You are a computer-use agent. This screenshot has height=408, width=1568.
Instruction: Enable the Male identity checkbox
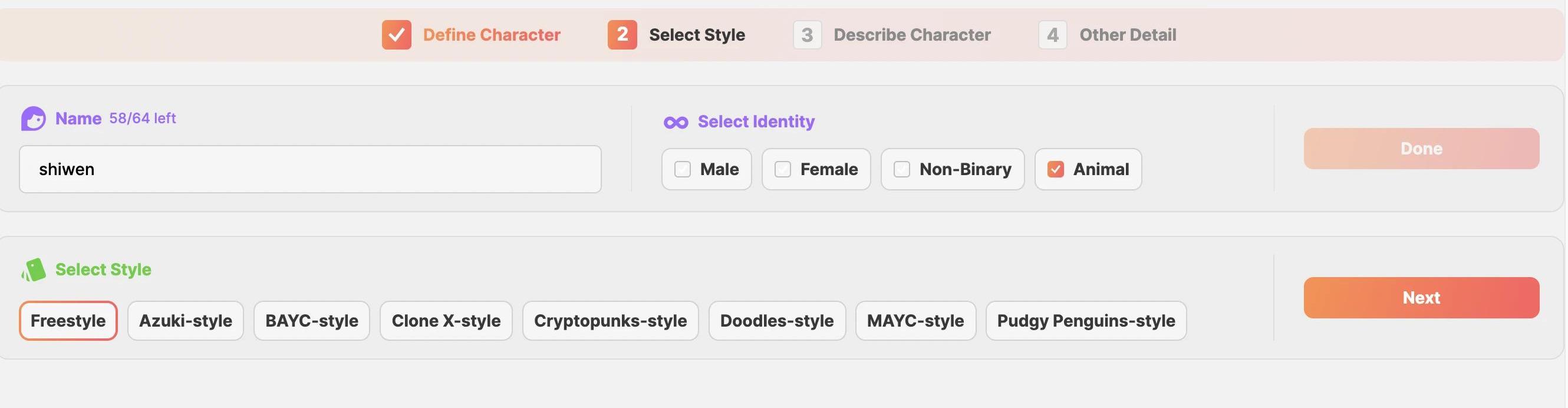683,169
